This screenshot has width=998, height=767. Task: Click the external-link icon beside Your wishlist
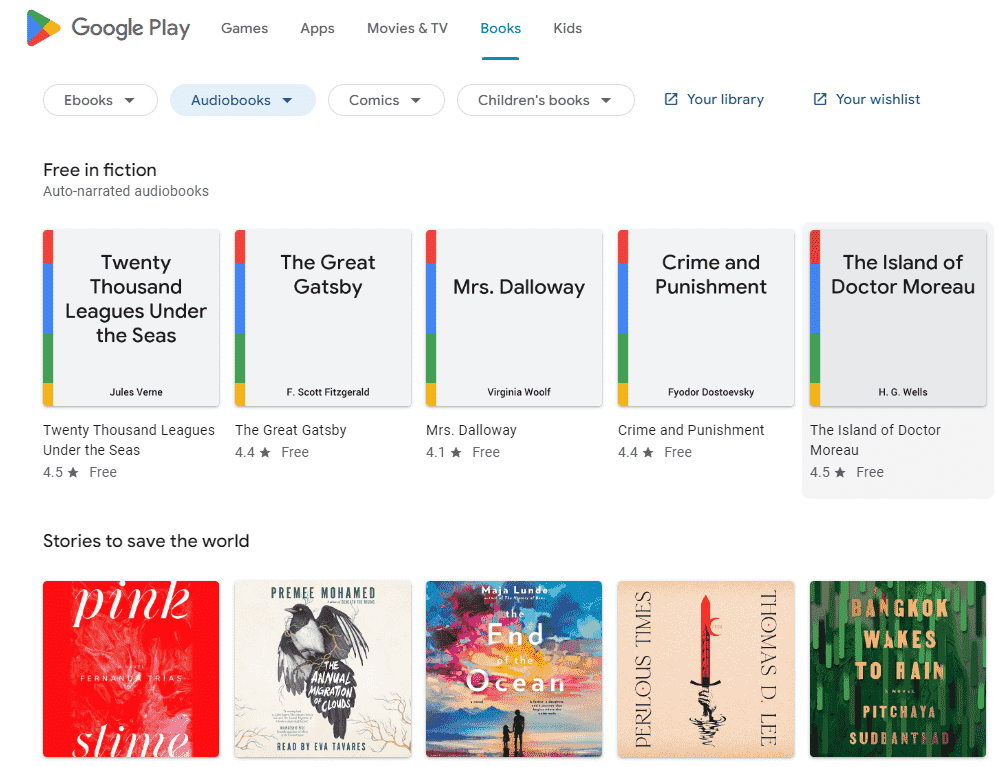[x=820, y=99]
